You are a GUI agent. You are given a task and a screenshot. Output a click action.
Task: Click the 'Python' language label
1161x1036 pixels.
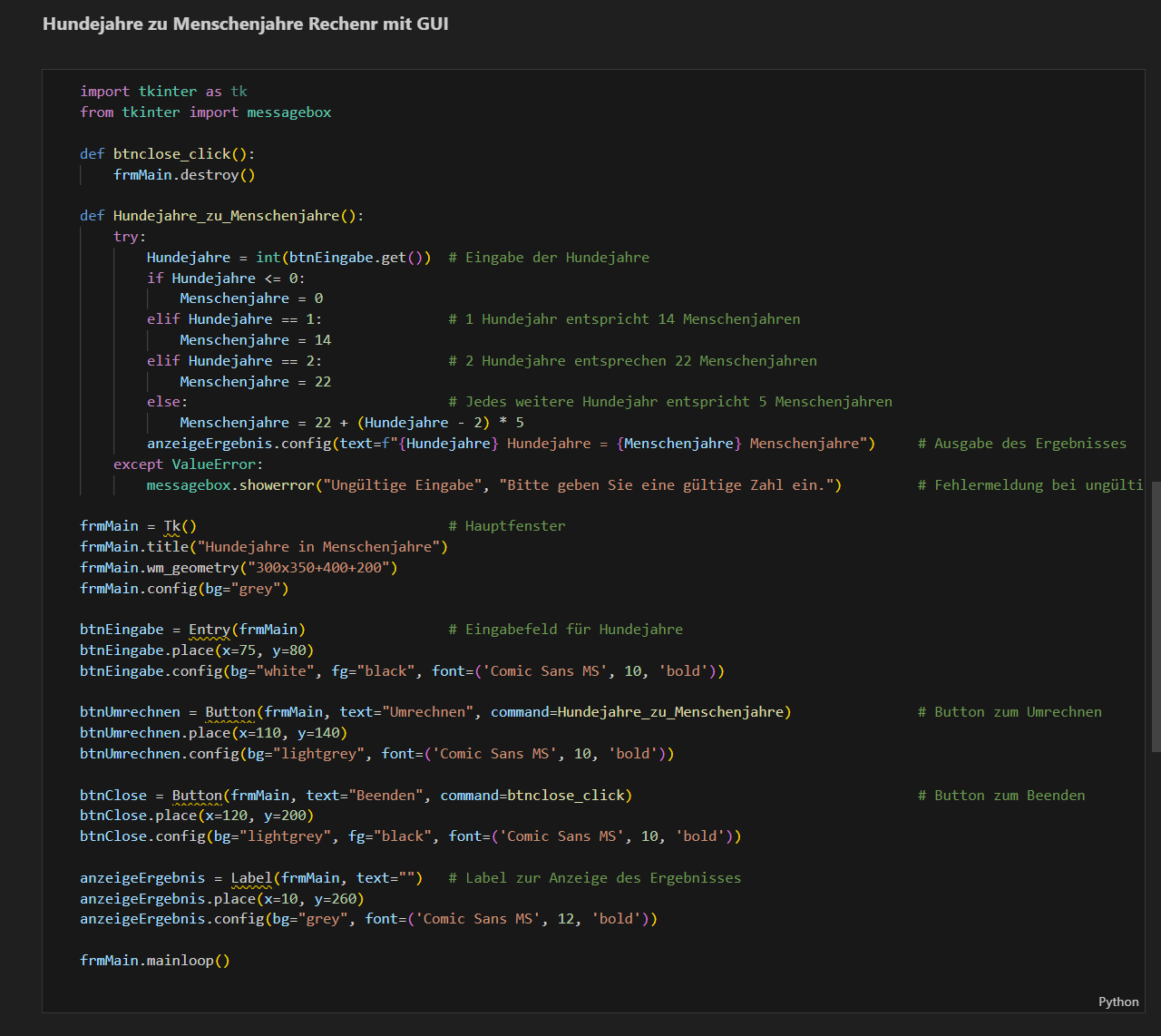1118,1002
